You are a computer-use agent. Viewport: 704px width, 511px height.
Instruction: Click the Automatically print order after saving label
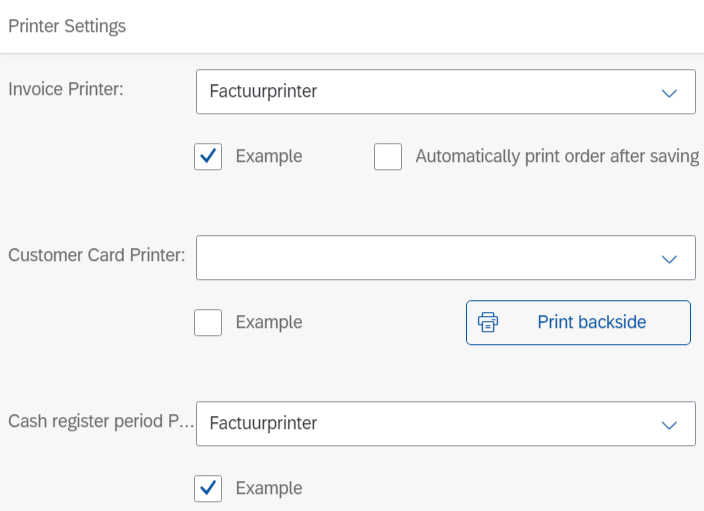click(557, 157)
